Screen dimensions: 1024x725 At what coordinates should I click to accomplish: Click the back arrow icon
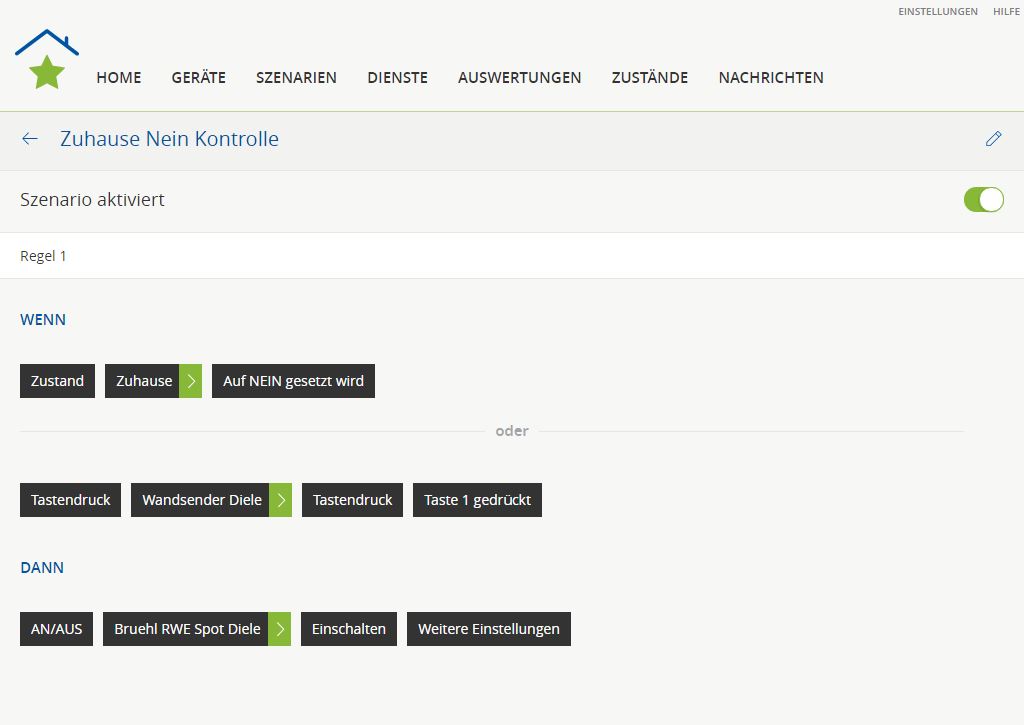(30, 139)
